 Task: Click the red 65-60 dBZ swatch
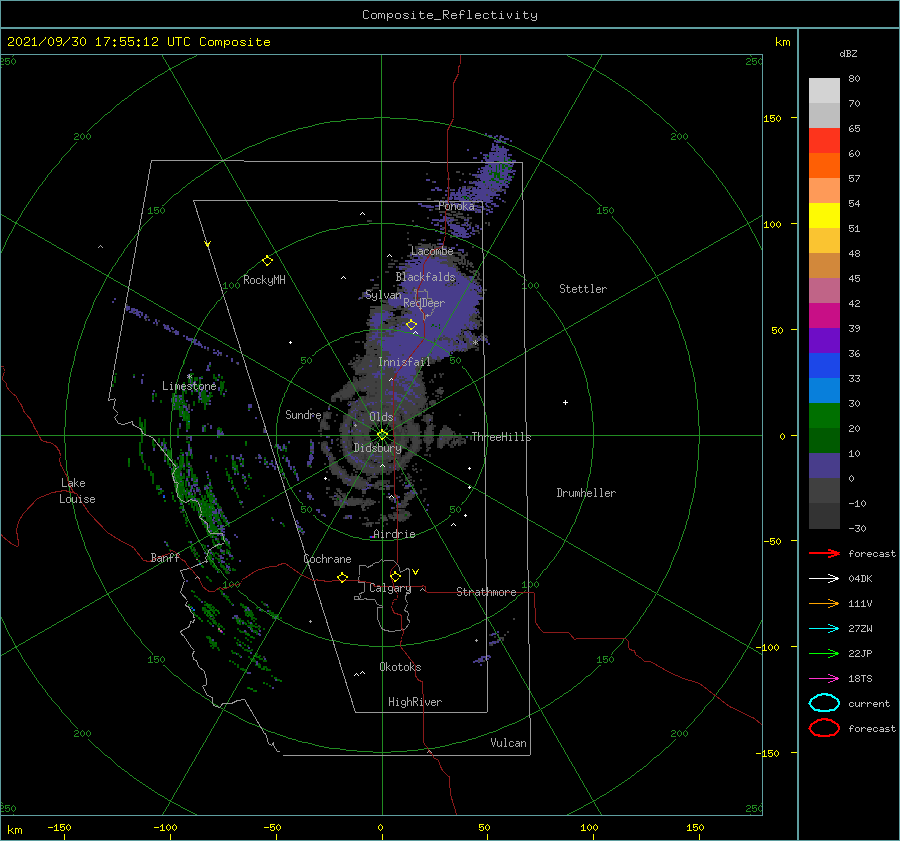click(x=824, y=141)
